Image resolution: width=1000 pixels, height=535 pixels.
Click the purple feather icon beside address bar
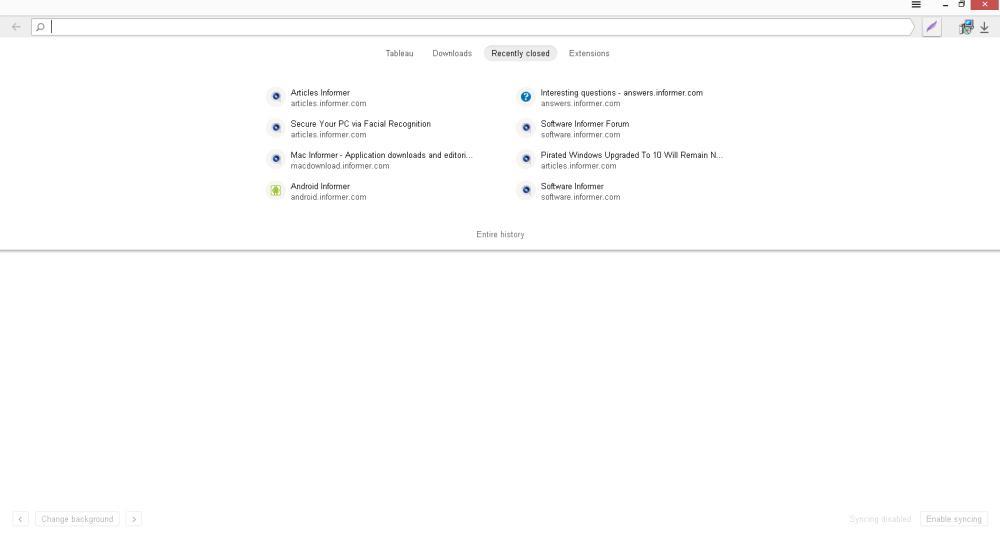pyautogui.click(x=932, y=27)
